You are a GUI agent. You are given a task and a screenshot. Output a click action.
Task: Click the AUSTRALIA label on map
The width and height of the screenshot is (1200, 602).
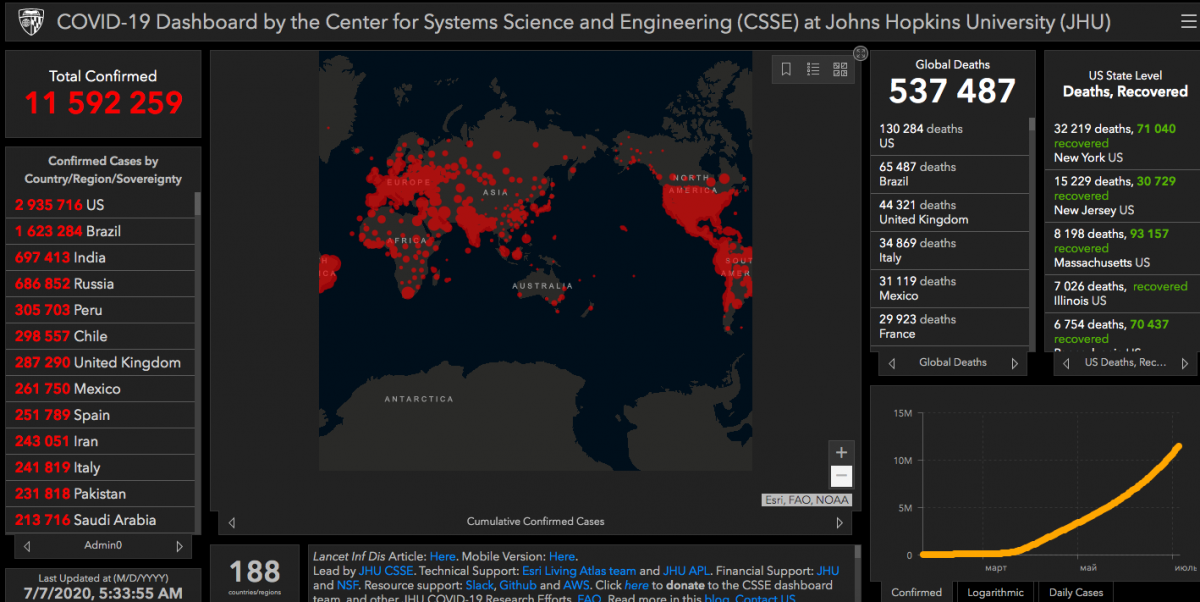(542, 285)
